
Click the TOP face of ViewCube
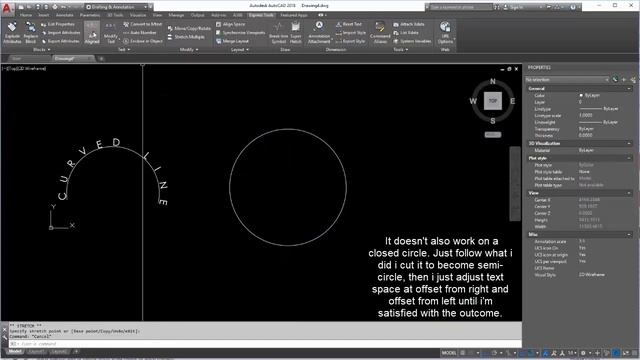(493, 101)
